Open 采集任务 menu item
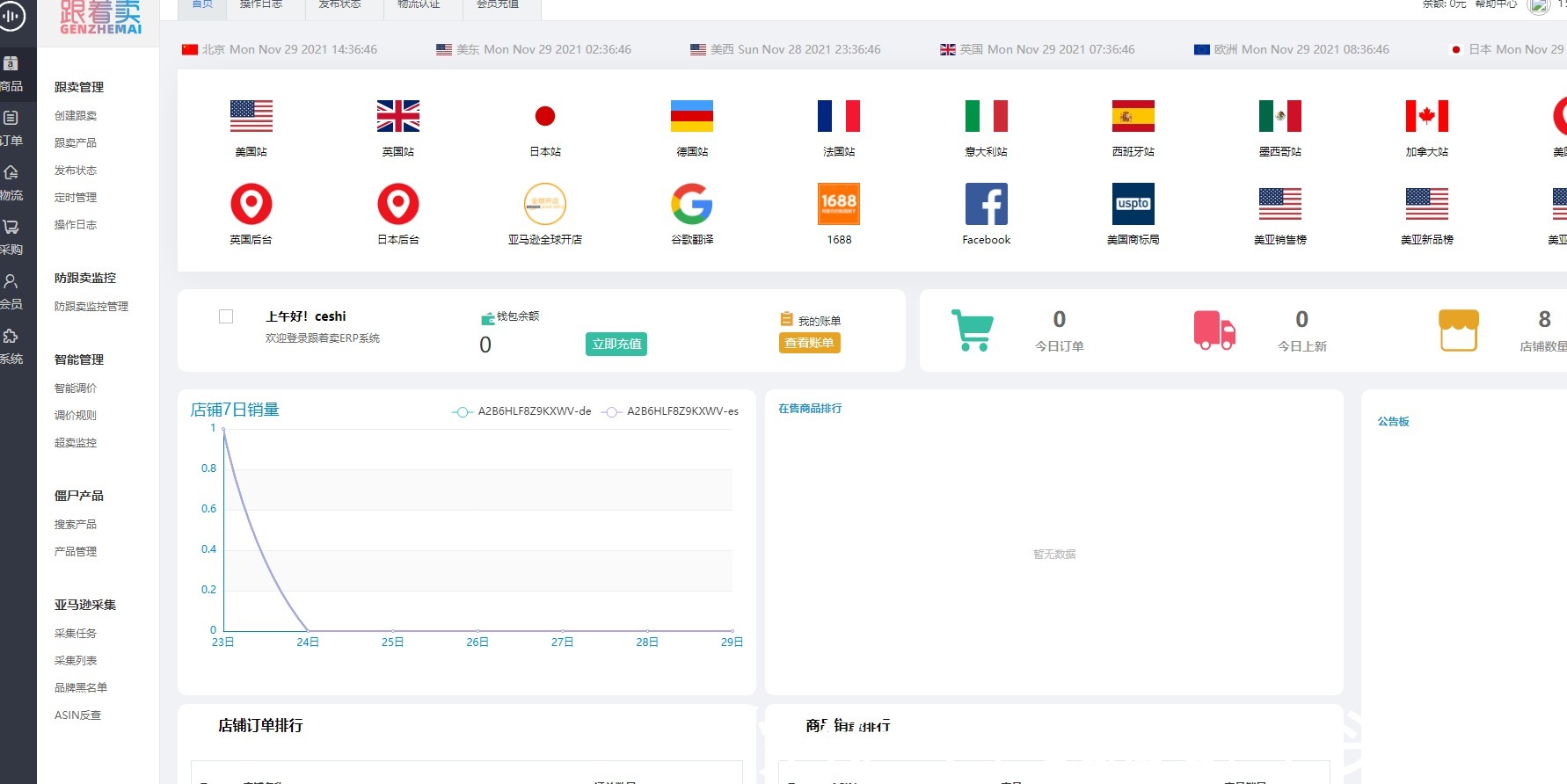The image size is (1567, 784). [76, 634]
